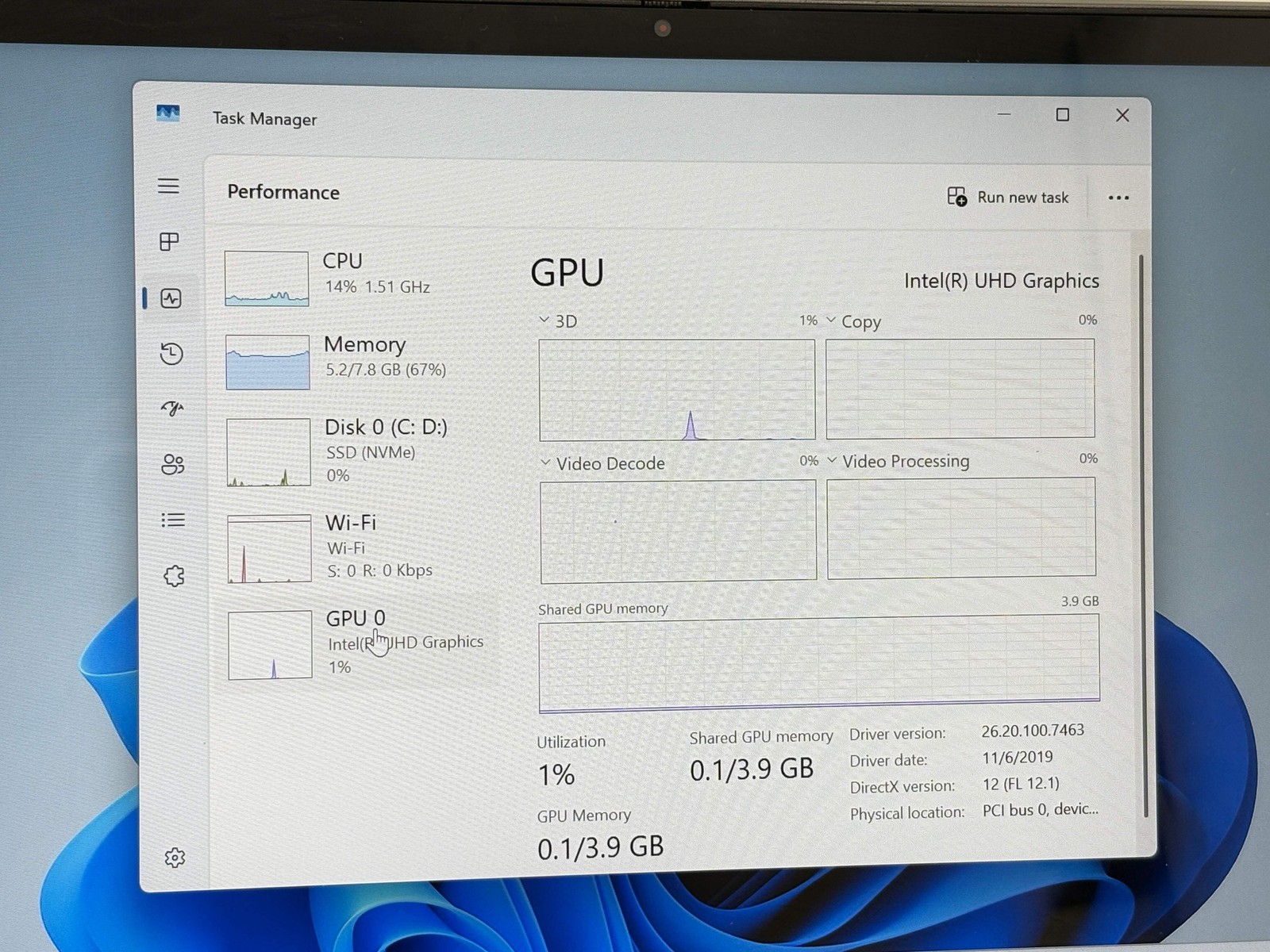This screenshot has width=1270, height=952.
Task: Open the Startup apps page icon
Action: point(172,409)
